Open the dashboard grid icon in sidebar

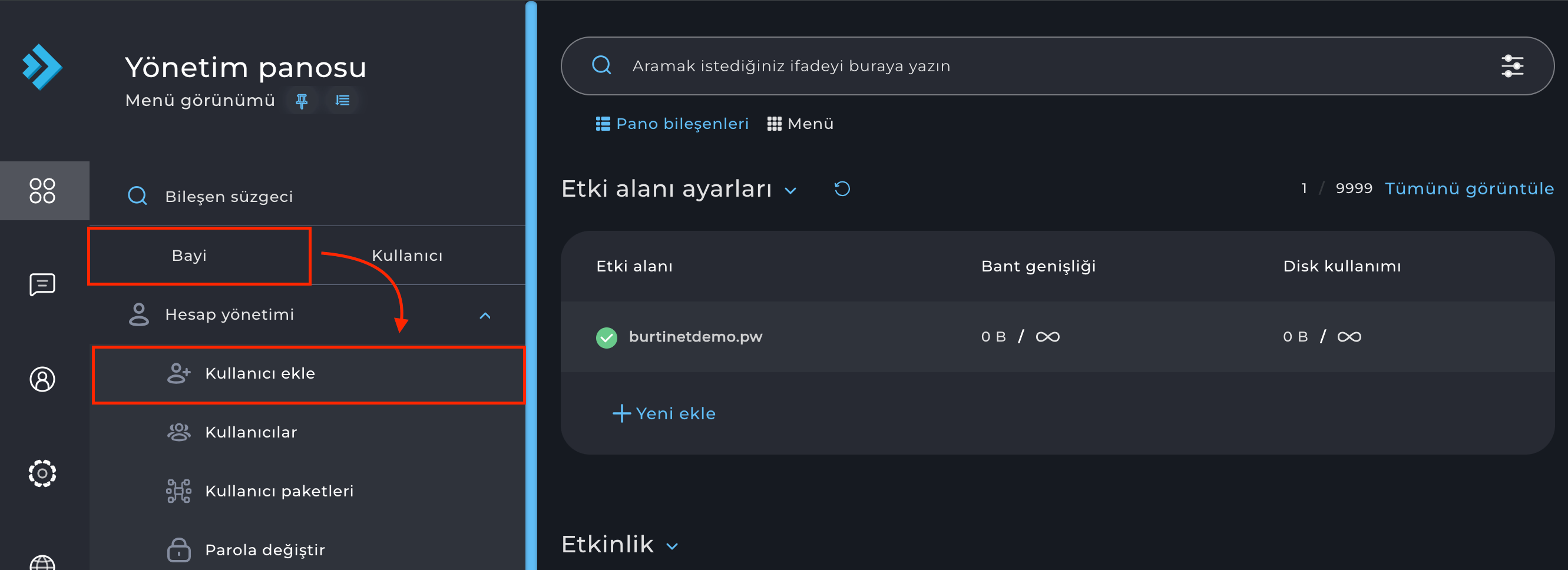[x=42, y=190]
